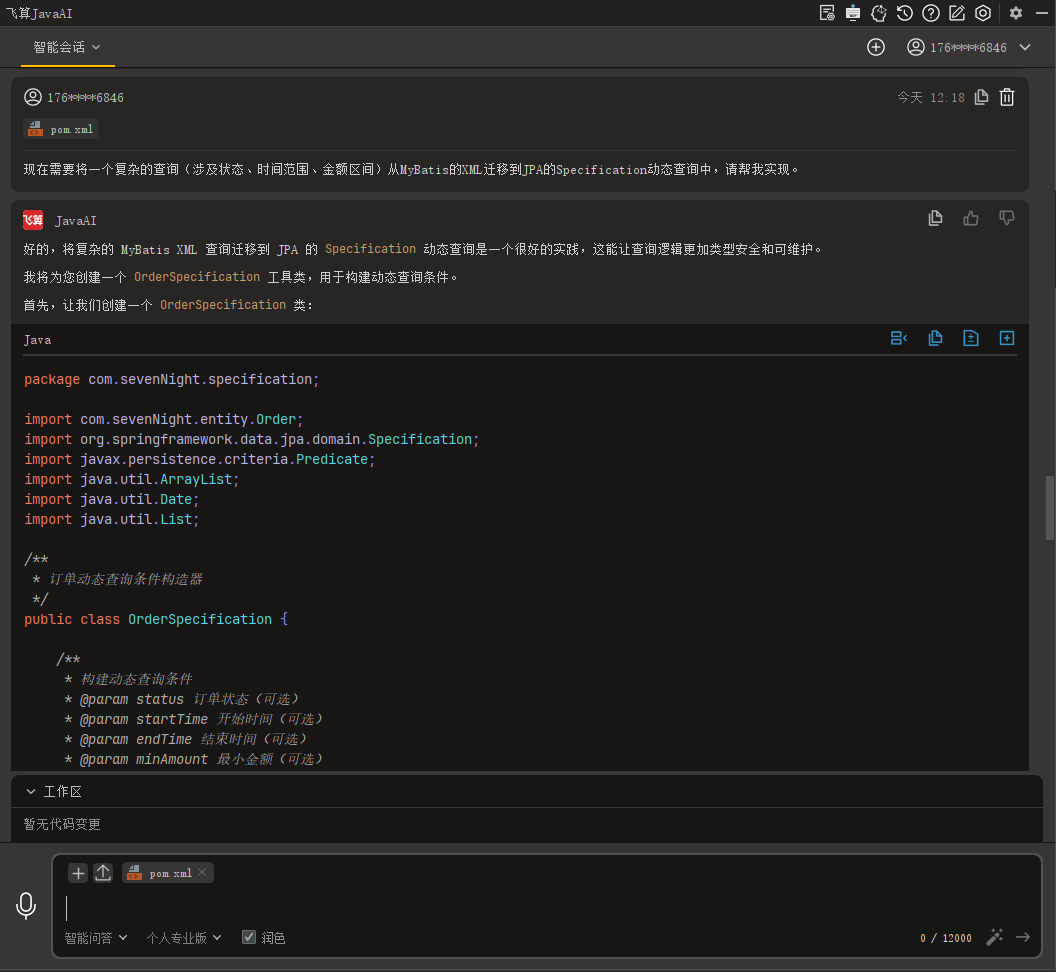Open the pom.xml attachment in user message

click(61, 129)
